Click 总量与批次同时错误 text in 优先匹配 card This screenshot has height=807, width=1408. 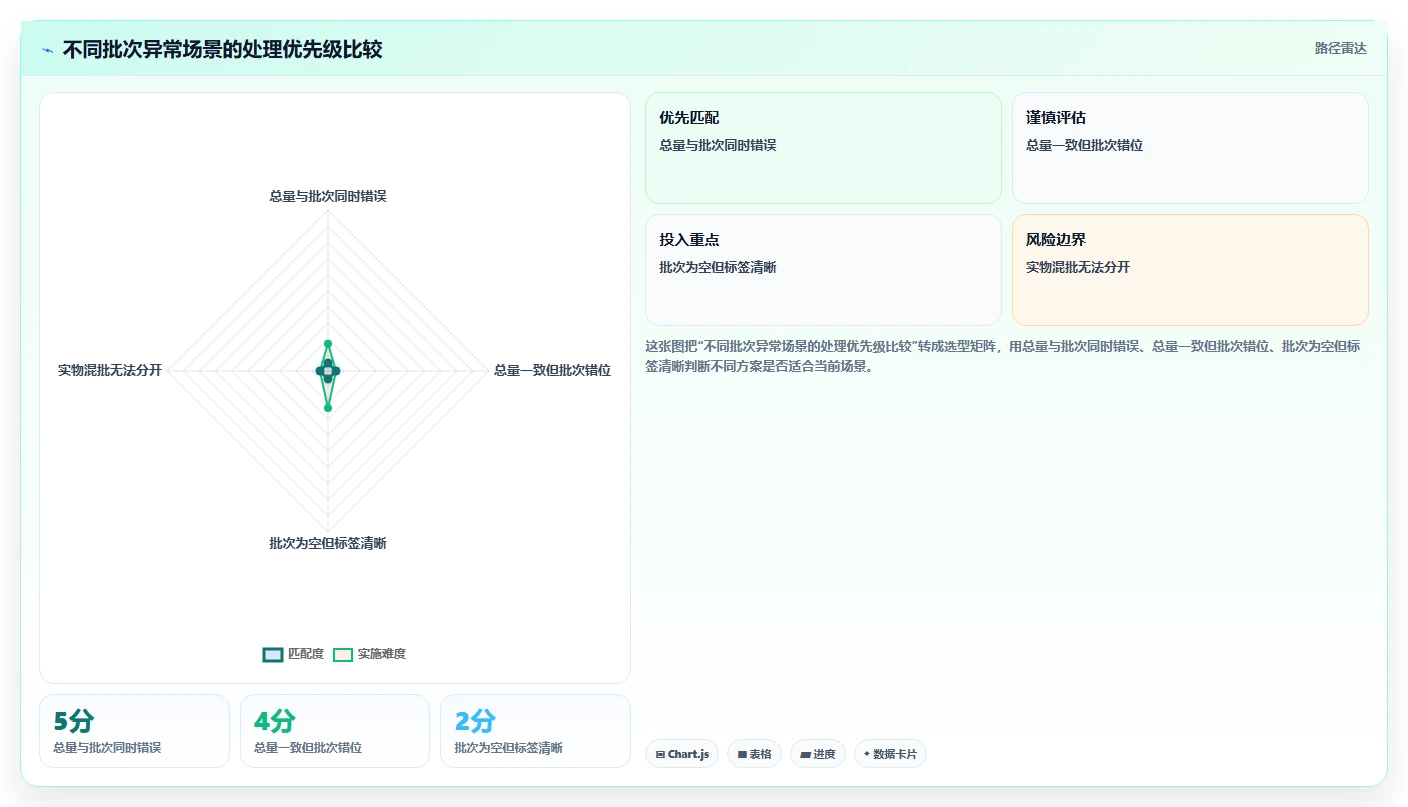[718, 145]
